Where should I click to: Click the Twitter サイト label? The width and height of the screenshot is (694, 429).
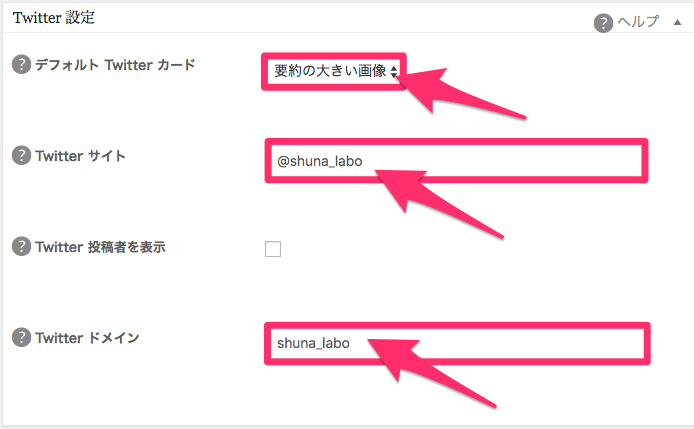[81, 156]
